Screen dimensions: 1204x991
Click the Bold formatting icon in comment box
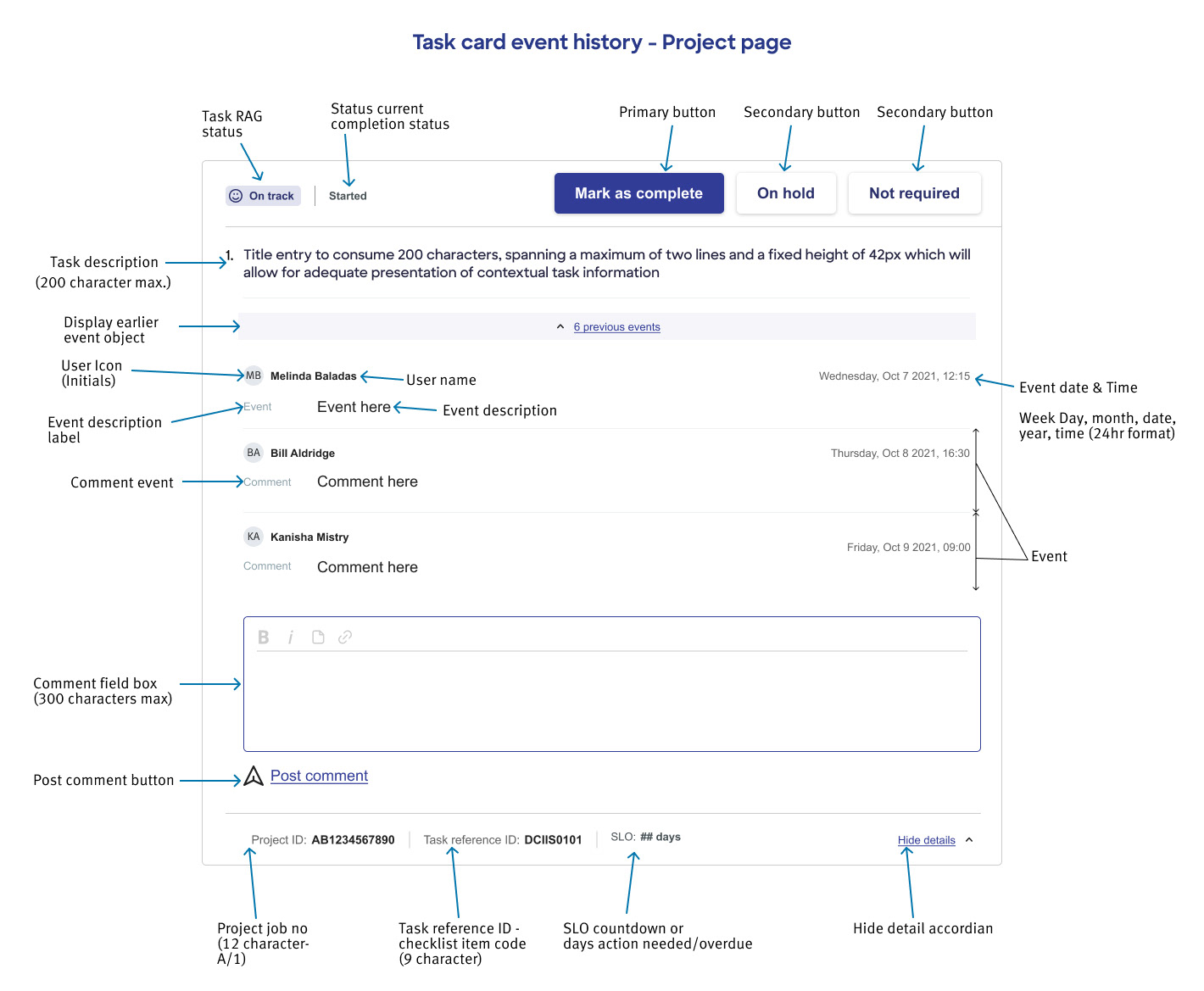[264, 637]
